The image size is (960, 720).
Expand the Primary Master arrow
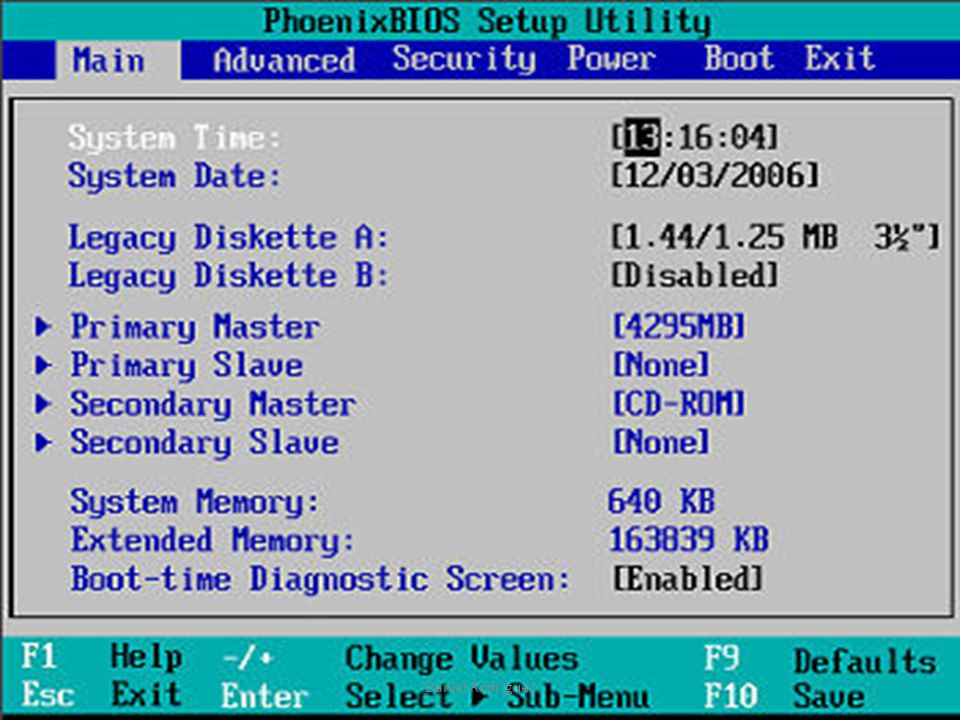43,327
